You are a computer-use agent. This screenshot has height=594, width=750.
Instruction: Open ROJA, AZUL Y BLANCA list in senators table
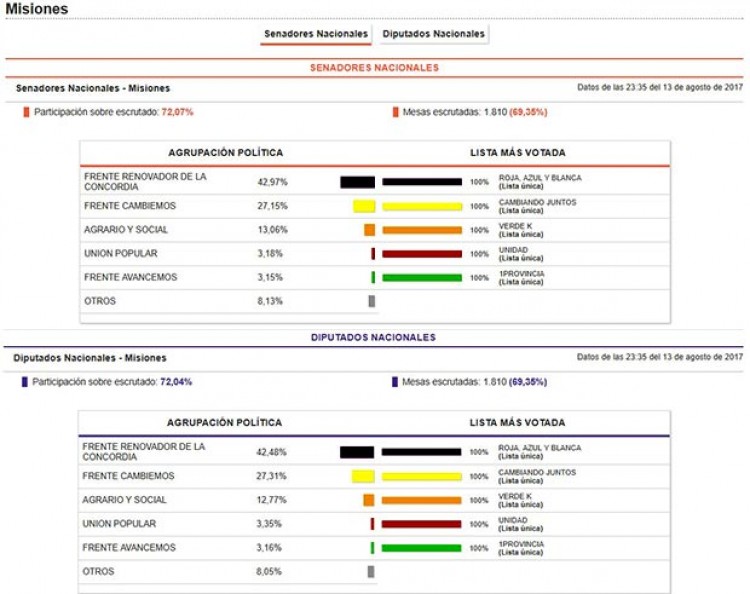click(539, 178)
